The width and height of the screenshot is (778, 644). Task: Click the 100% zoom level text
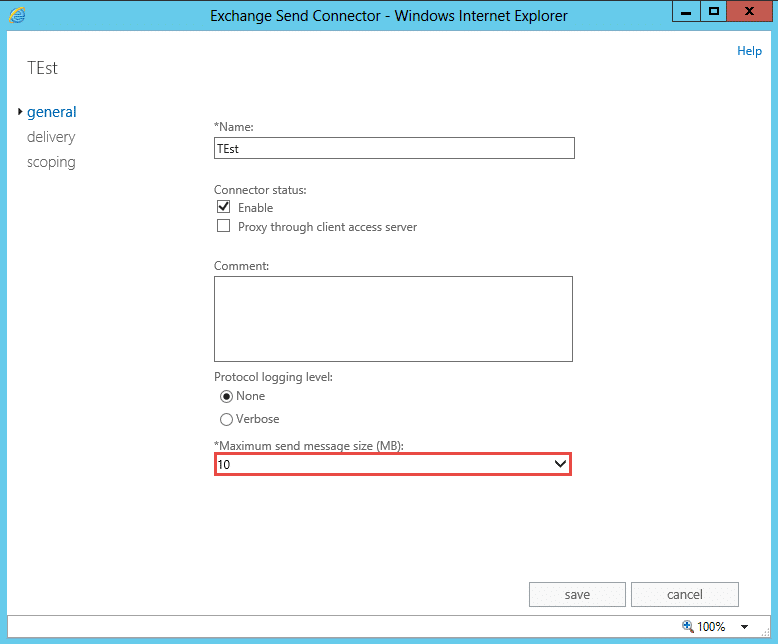pos(711,627)
